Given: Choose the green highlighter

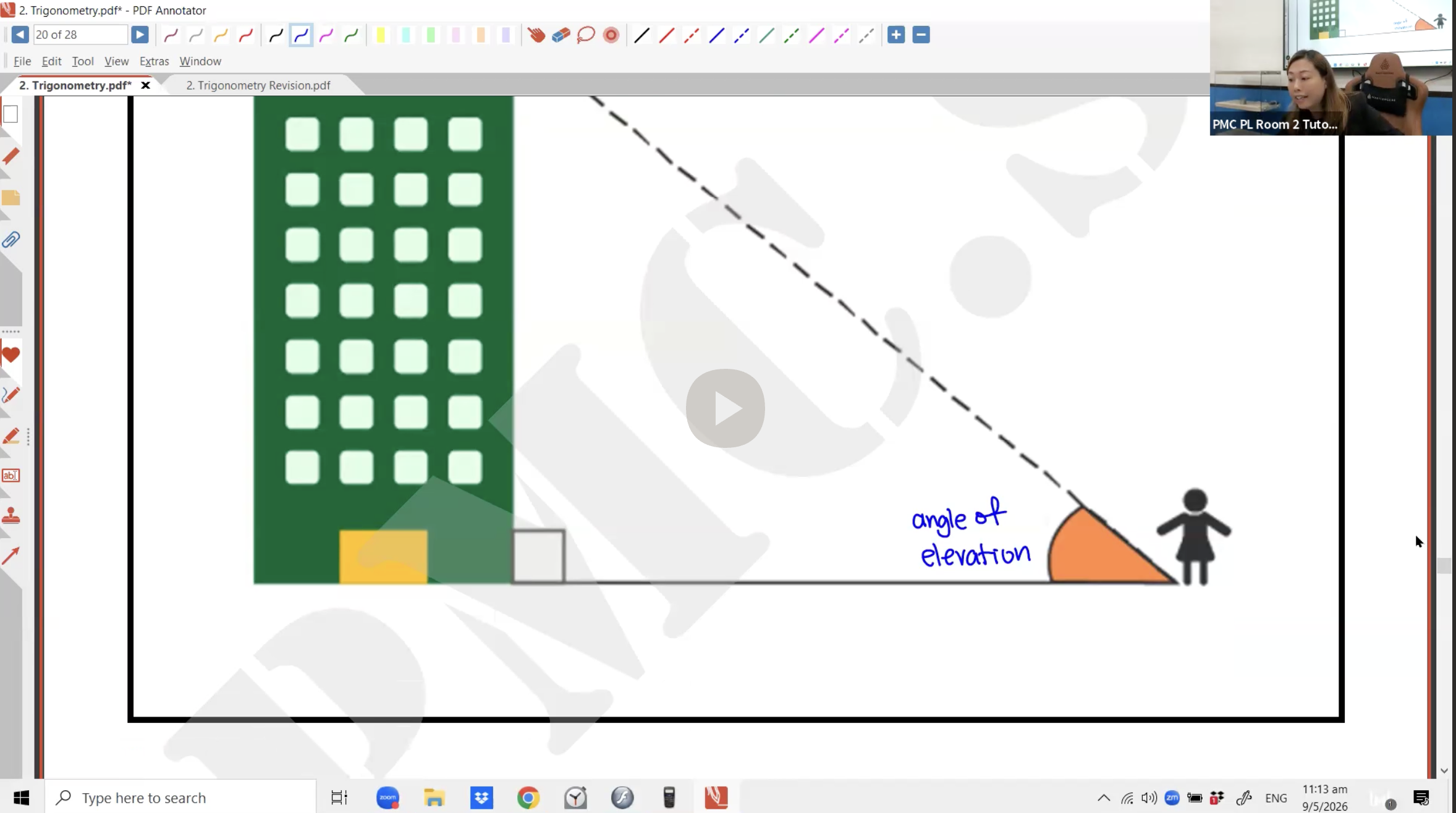Looking at the screenshot, I should (x=431, y=35).
